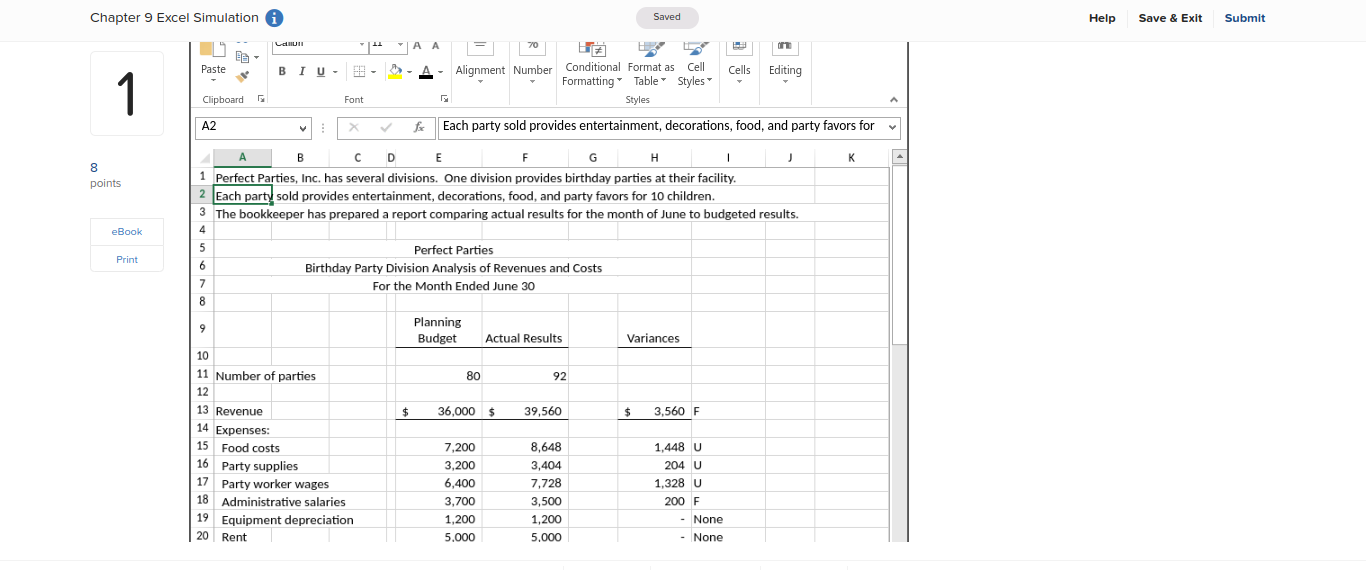
Task: Select column H header
Action: pyautogui.click(x=654, y=158)
